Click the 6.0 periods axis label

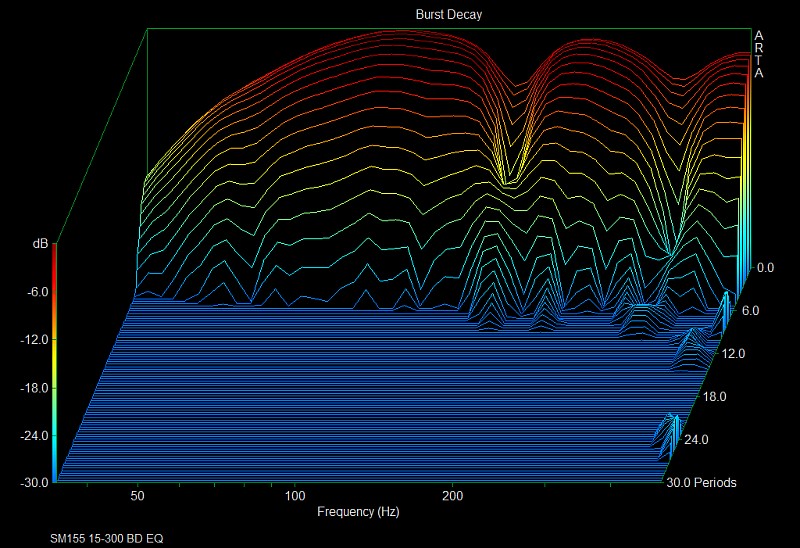(x=750, y=311)
